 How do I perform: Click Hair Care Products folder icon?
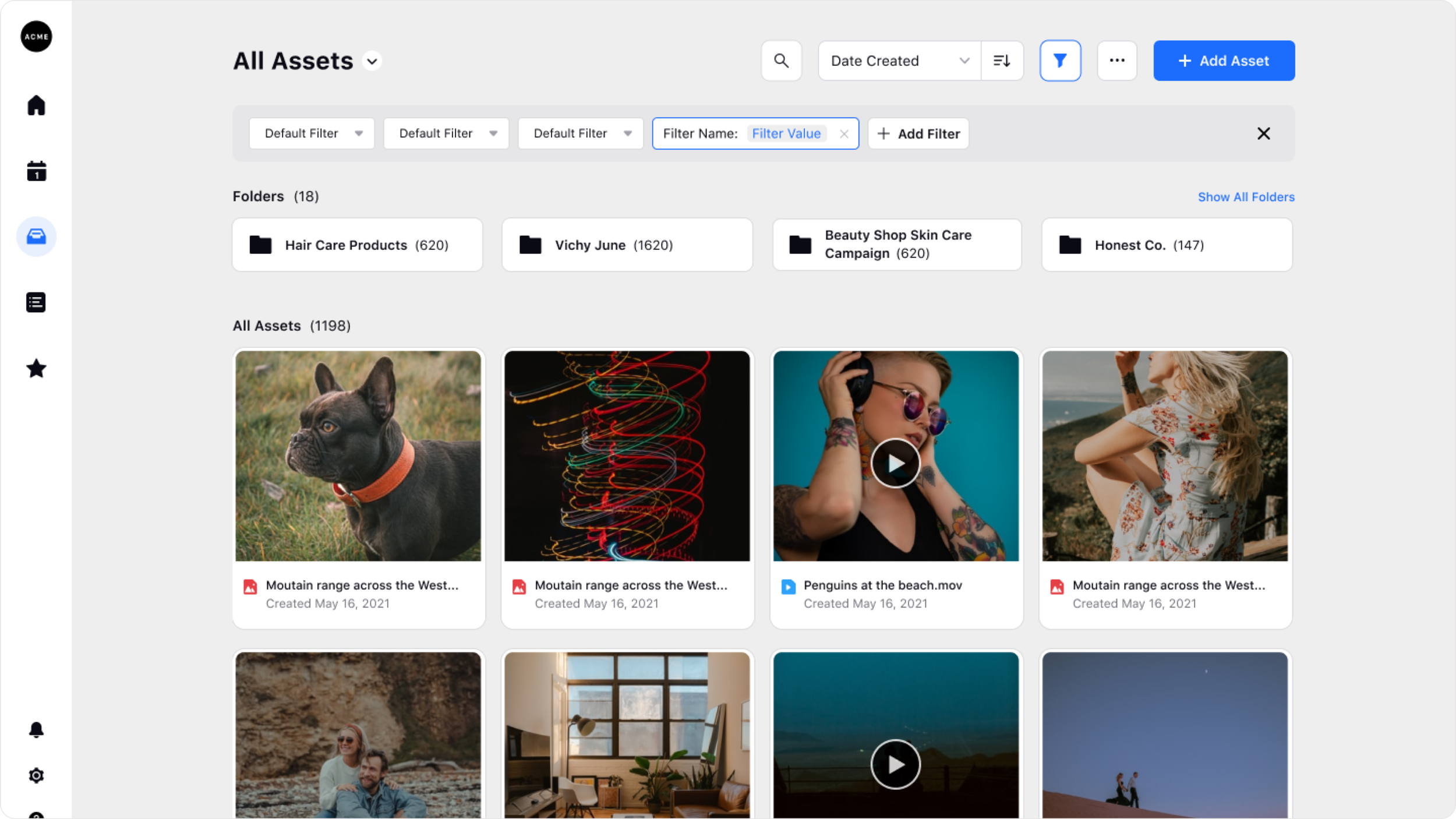(x=260, y=245)
